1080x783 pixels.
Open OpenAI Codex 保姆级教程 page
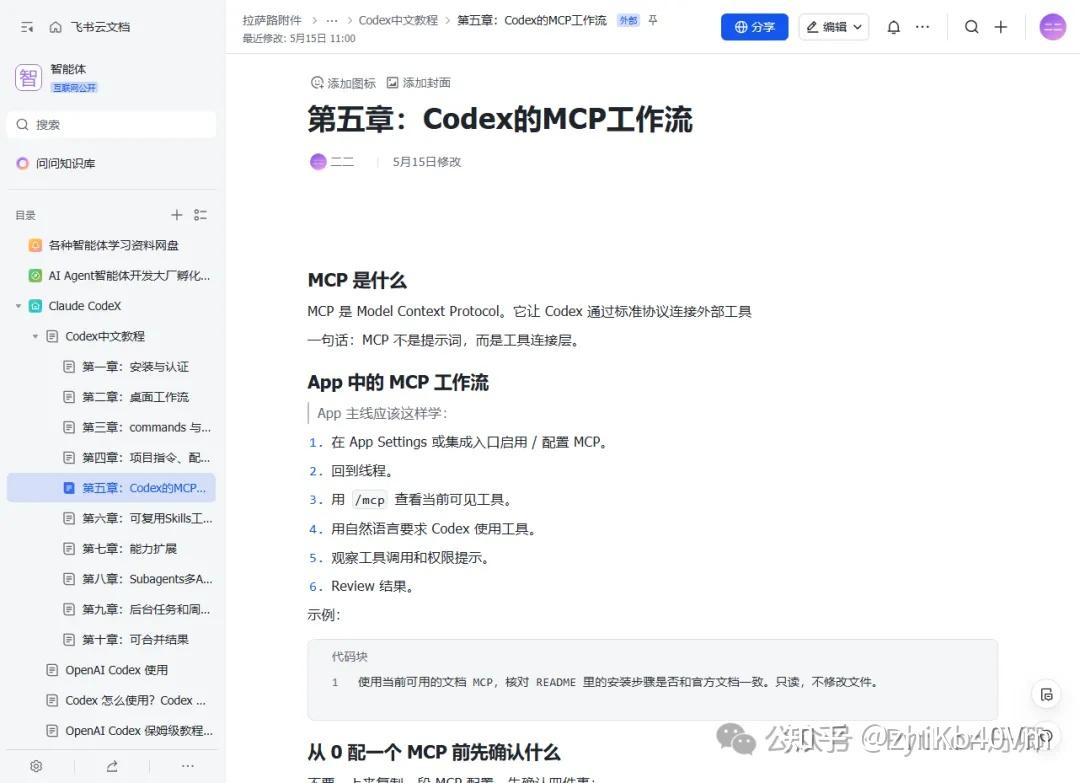[138, 730]
